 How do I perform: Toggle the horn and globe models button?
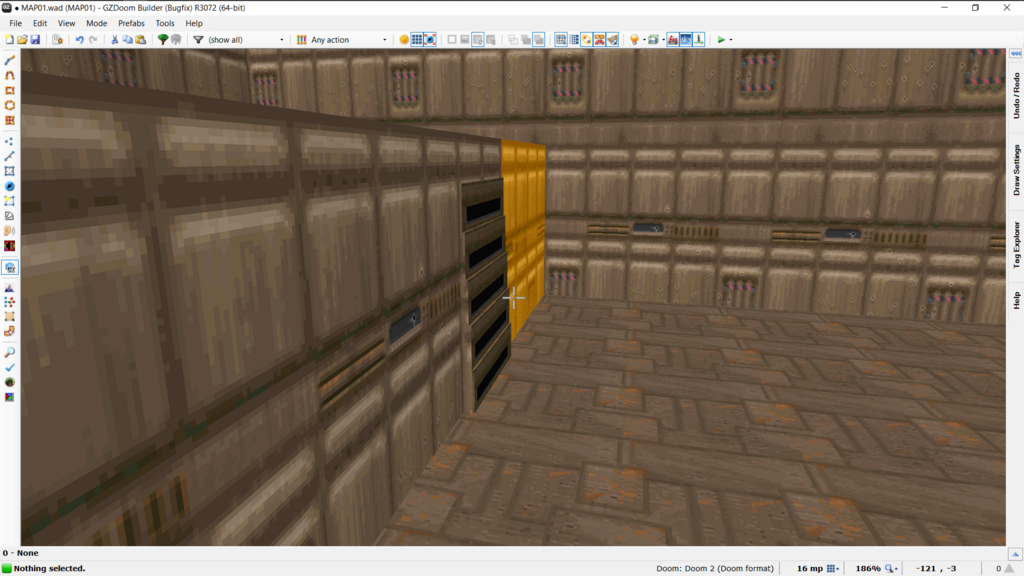click(x=613, y=40)
